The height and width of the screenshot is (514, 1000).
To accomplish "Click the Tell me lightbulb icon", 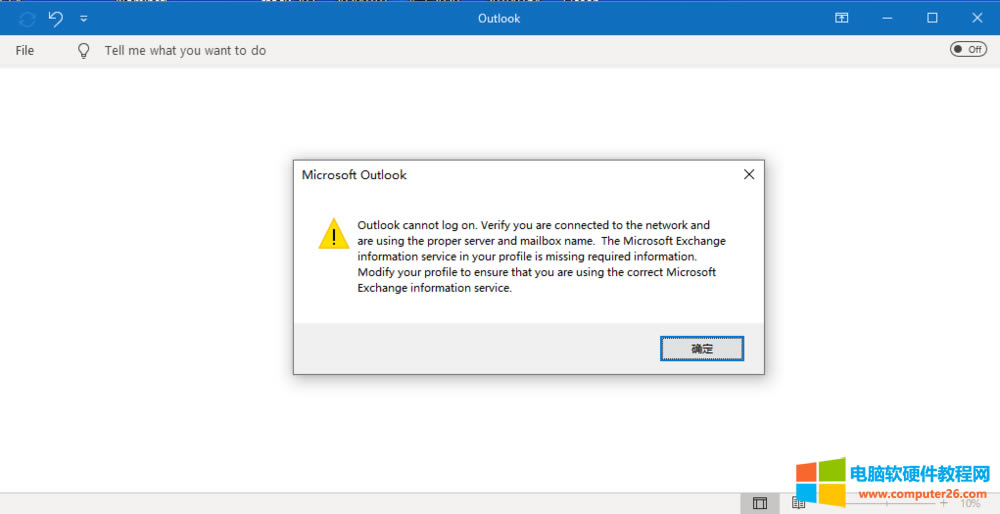I will (84, 50).
